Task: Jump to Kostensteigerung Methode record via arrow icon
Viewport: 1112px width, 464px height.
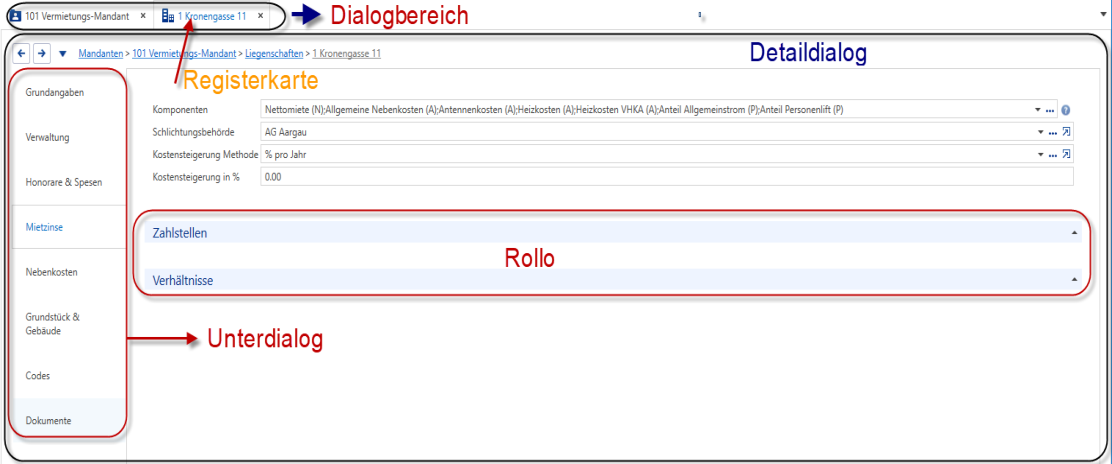Action: [x=1065, y=154]
